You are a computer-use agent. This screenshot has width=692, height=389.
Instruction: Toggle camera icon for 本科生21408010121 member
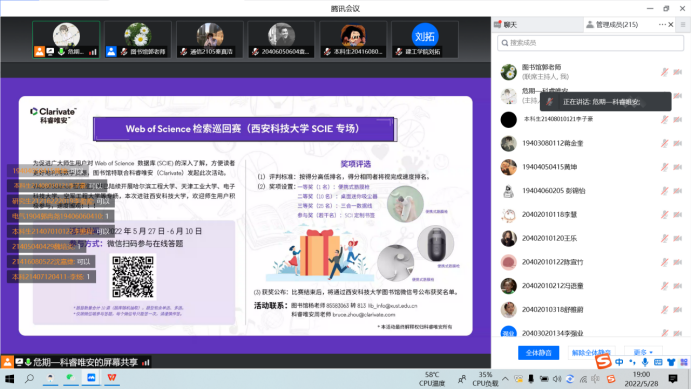(678, 120)
